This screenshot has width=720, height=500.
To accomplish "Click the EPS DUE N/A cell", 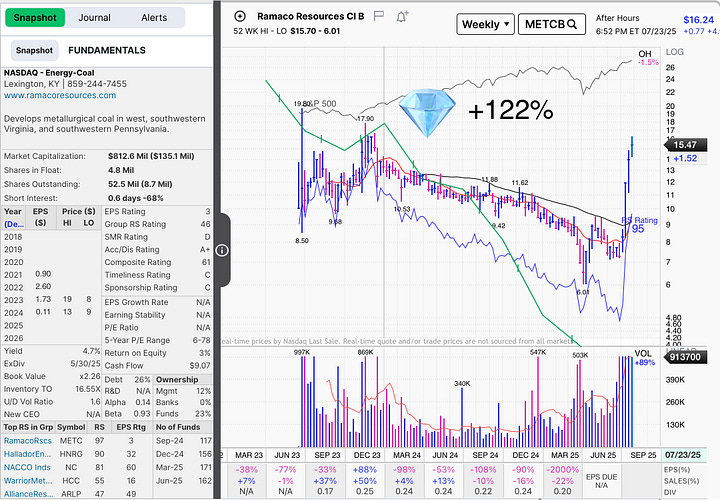I will pyautogui.click(x=601, y=481).
